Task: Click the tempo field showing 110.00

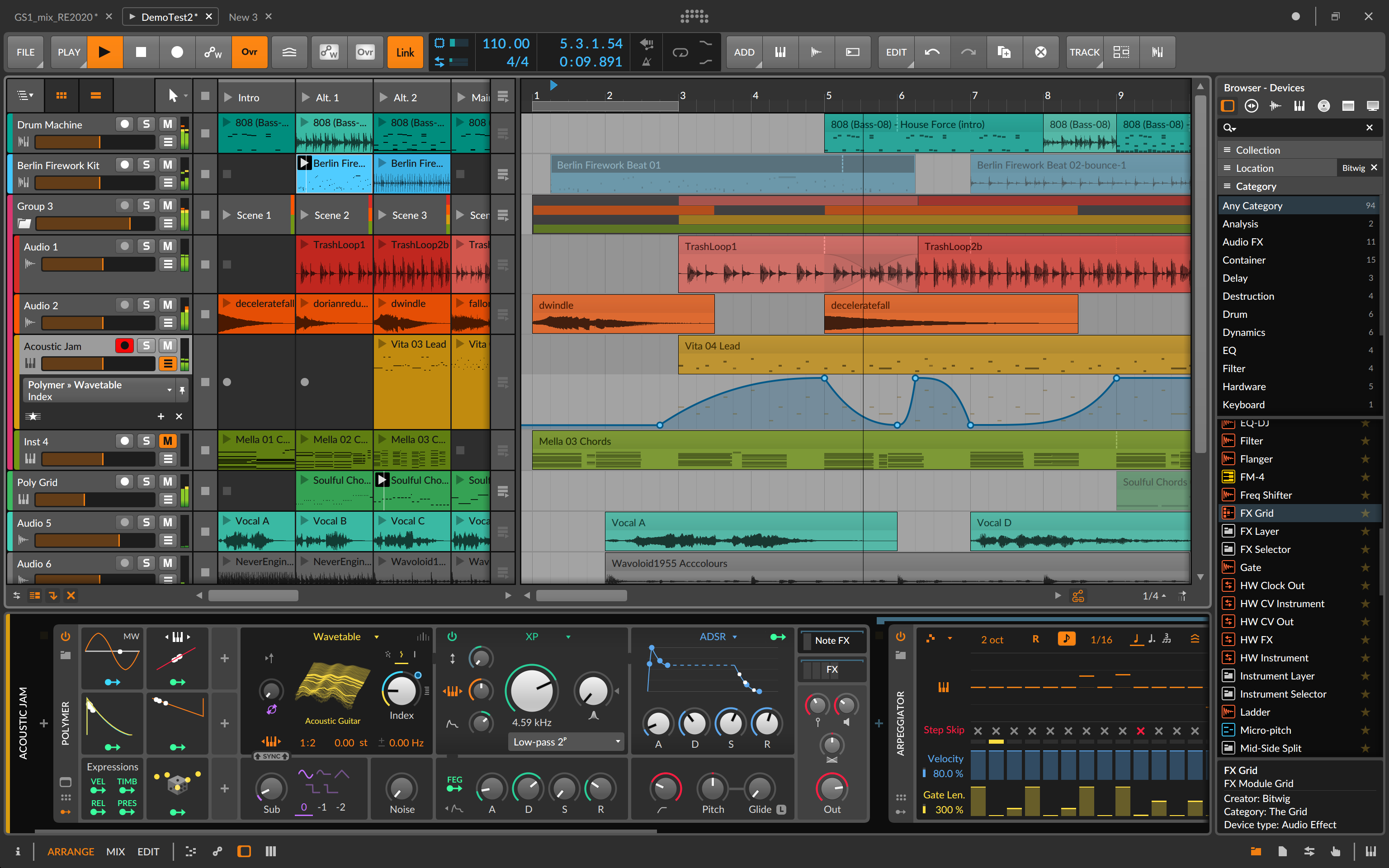Action: [506, 44]
